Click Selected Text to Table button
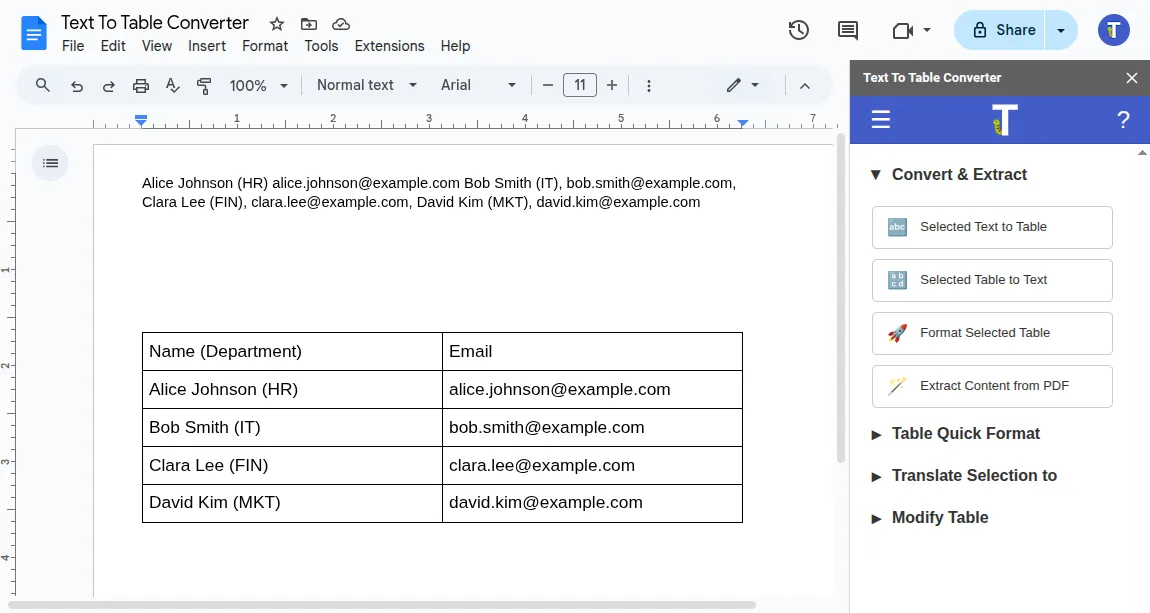1150x613 pixels. click(992, 227)
